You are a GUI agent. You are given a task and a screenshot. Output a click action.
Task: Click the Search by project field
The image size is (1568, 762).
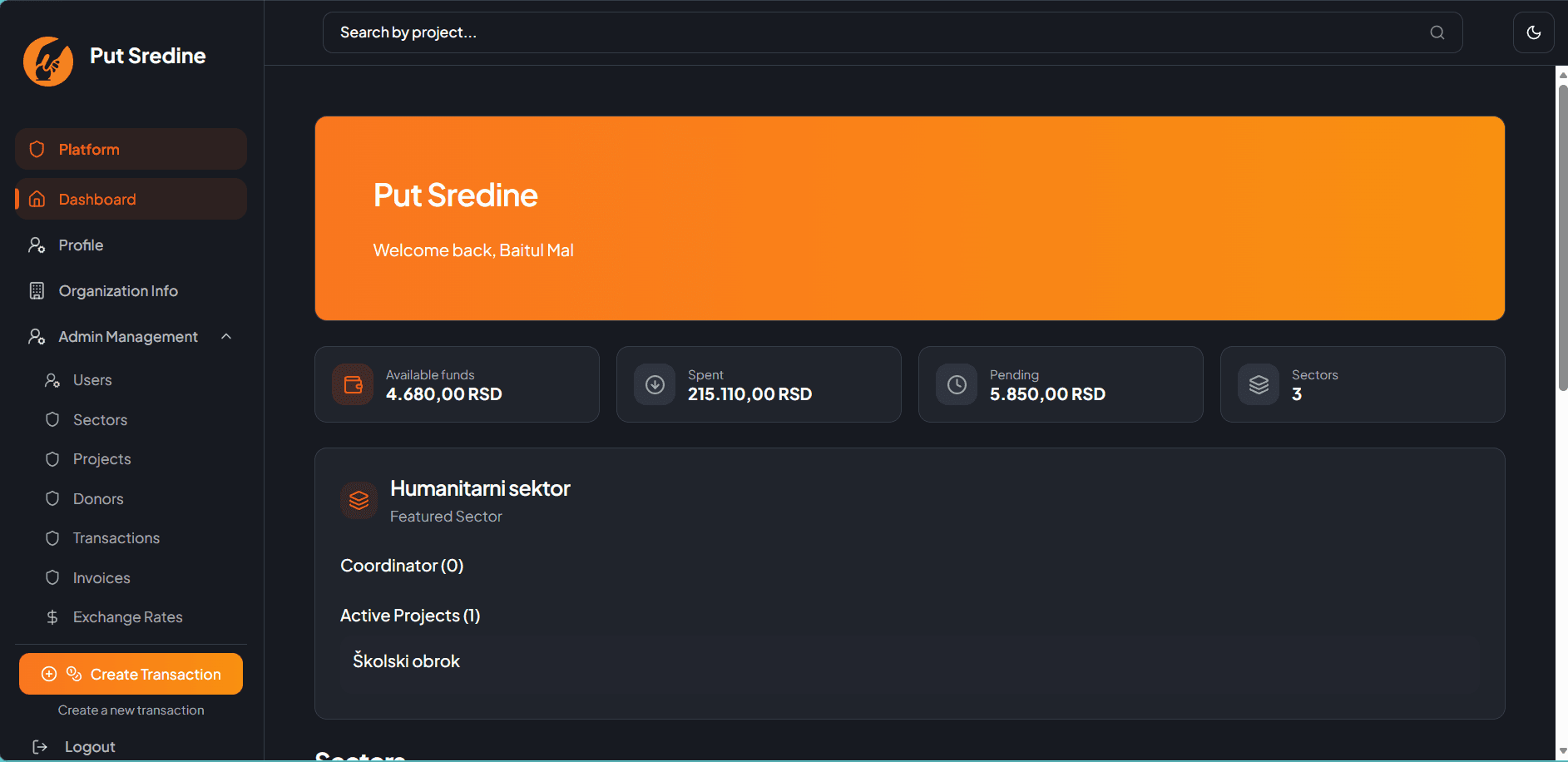(x=893, y=32)
